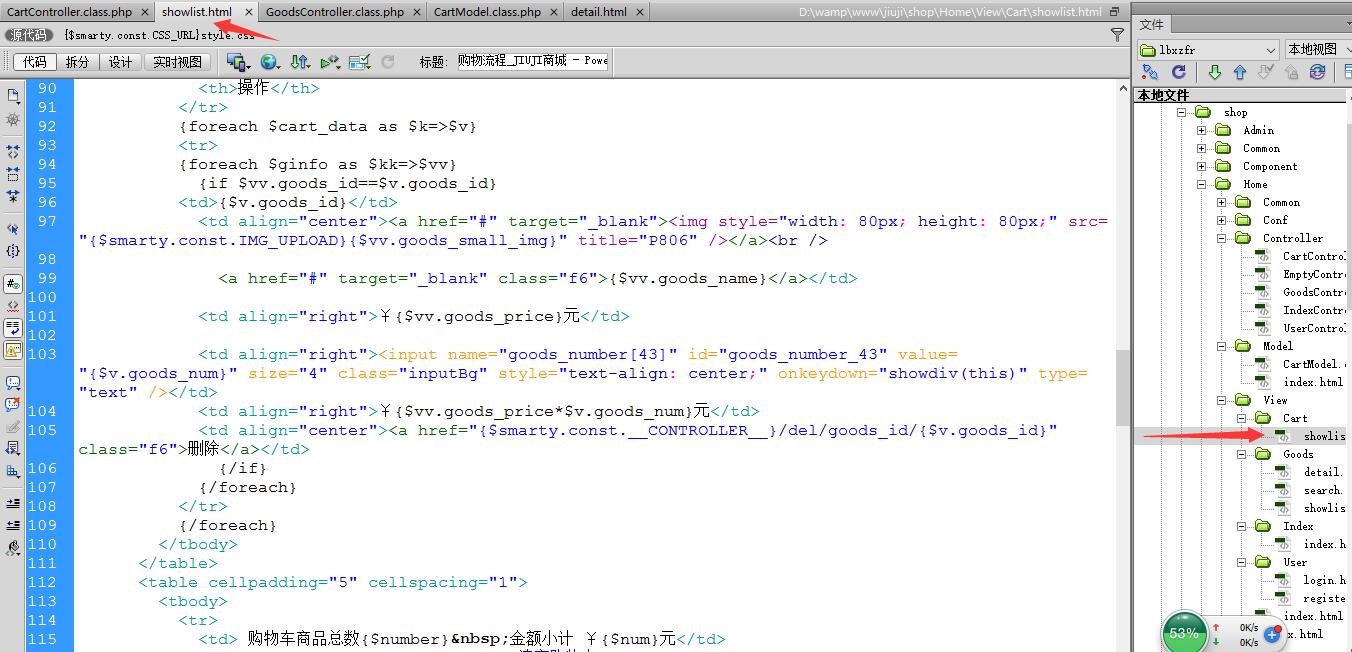The image size is (1352, 652).
Task: Open the 本地视图 view dropdown
Action: [x=1318, y=49]
